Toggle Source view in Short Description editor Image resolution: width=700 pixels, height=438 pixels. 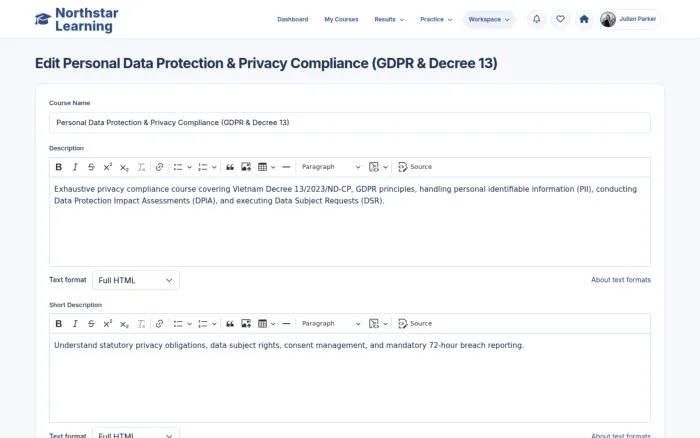[415, 324]
